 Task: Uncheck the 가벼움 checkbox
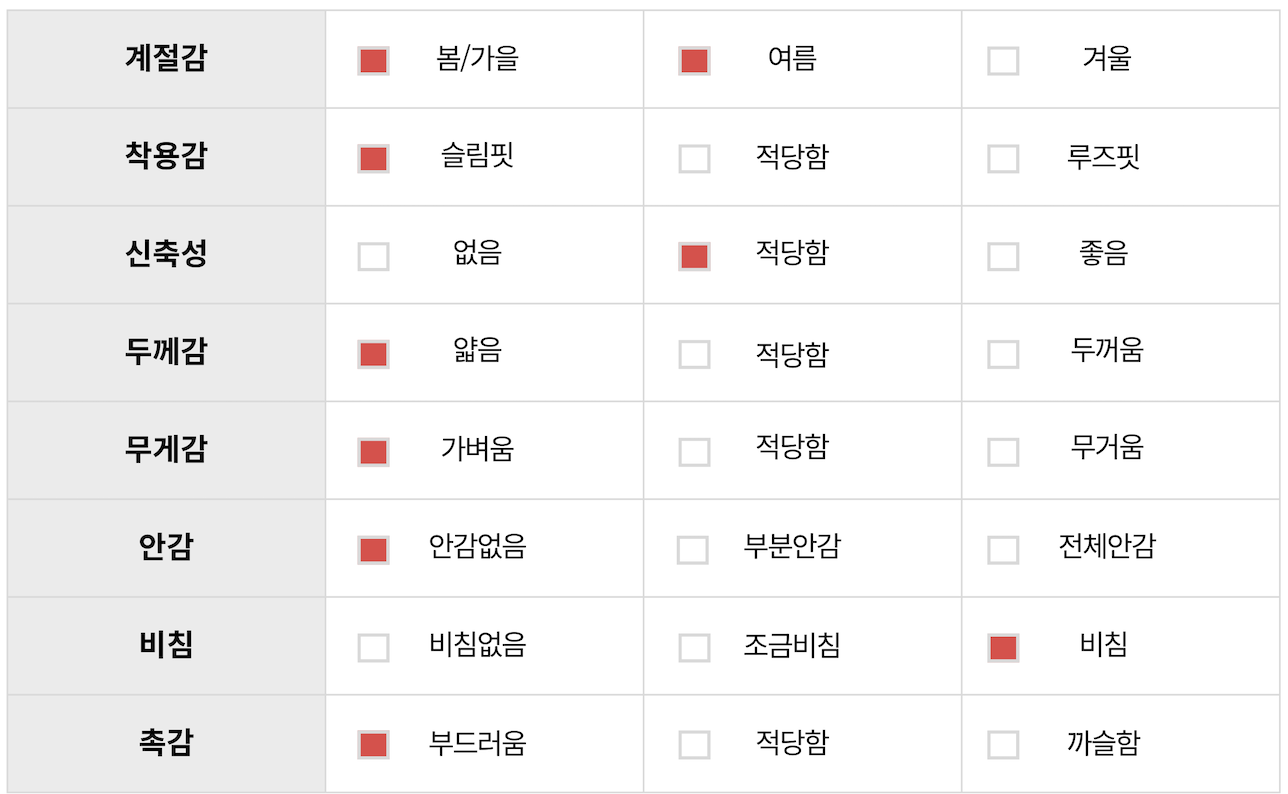tap(373, 452)
